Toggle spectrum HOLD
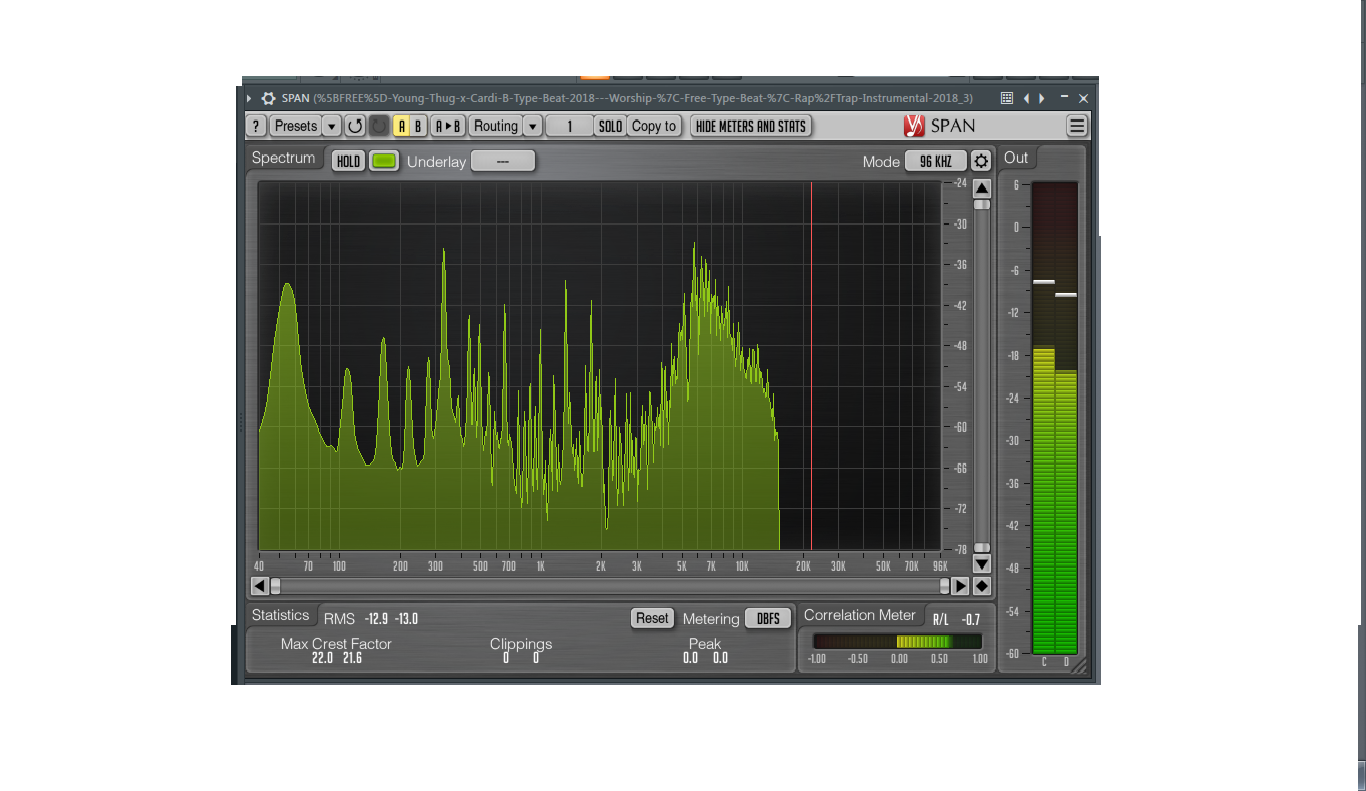The image size is (1366, 791). (348, 161)
